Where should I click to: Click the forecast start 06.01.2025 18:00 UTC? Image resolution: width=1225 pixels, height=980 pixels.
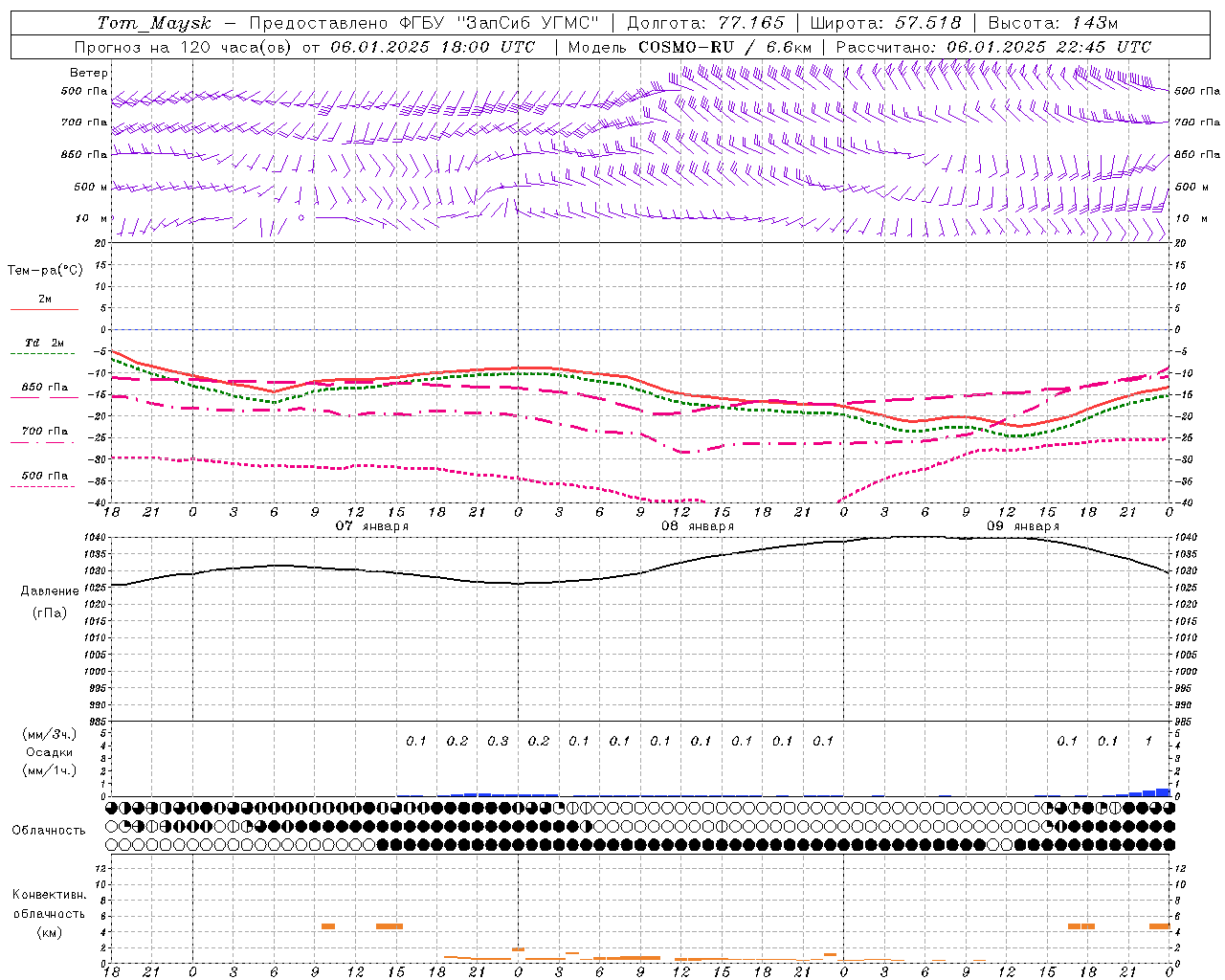[433, 47]
